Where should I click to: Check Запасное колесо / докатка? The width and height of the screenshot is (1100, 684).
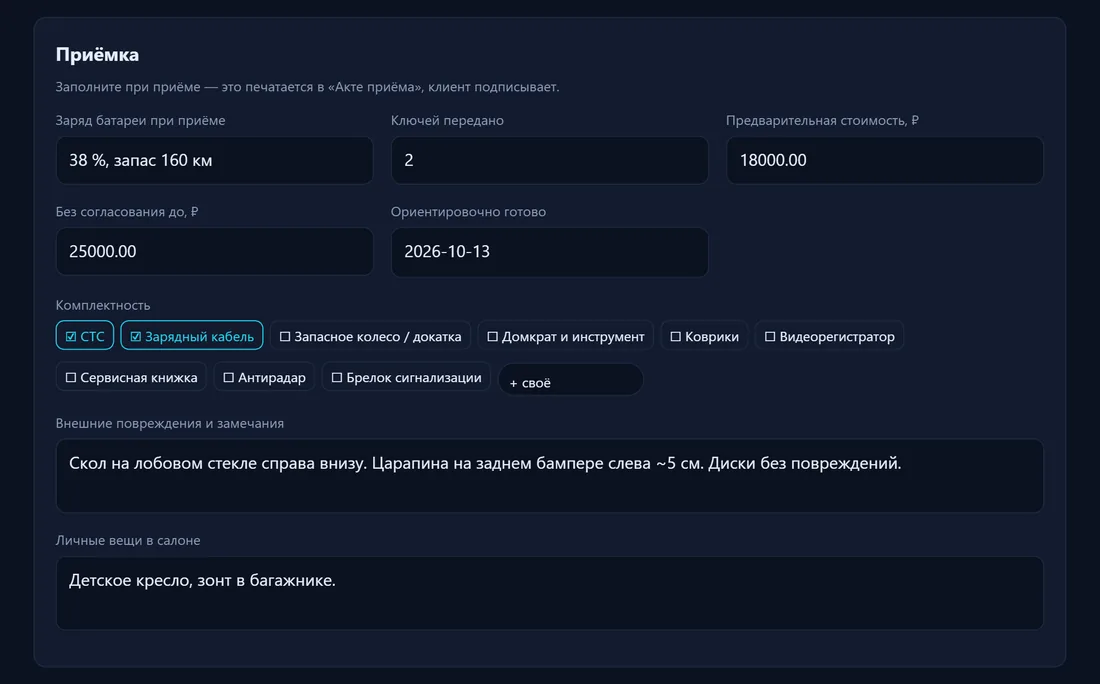click(370, 336)
